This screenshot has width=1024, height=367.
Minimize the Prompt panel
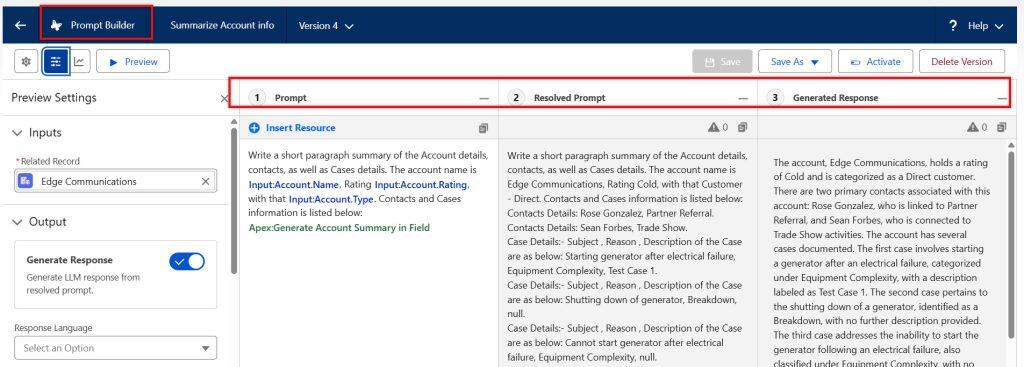point(484,98)
